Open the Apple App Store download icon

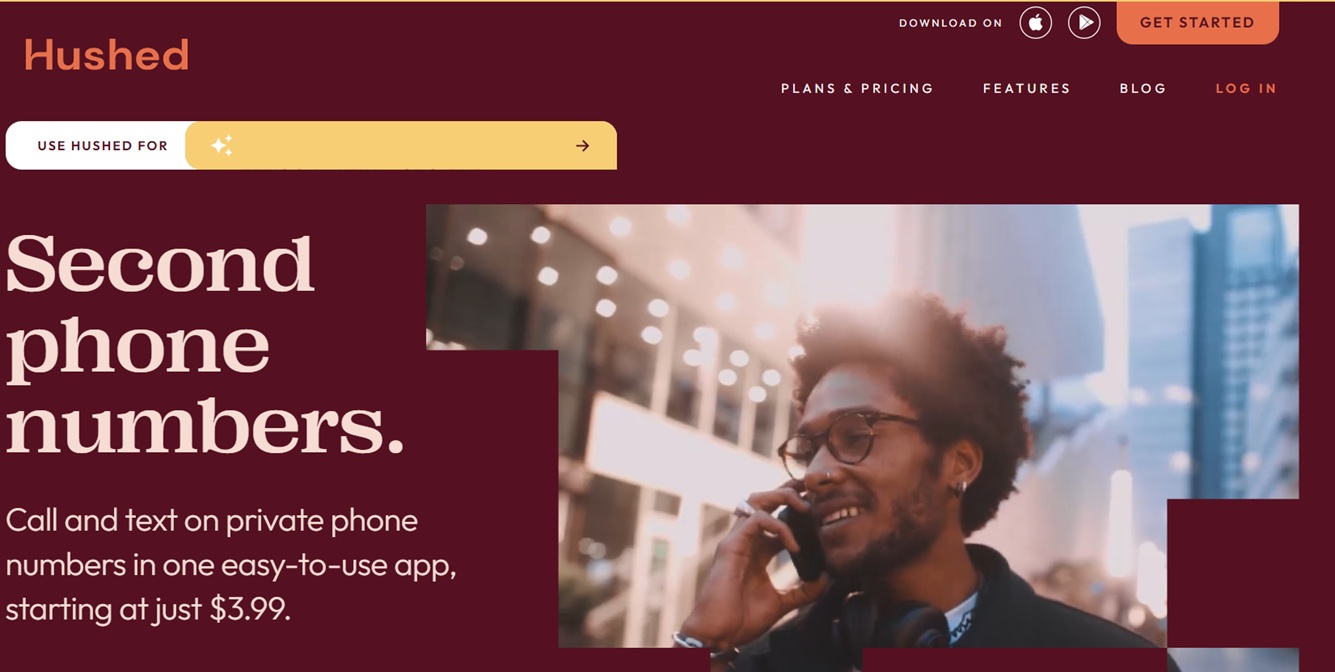[1035, 22]
